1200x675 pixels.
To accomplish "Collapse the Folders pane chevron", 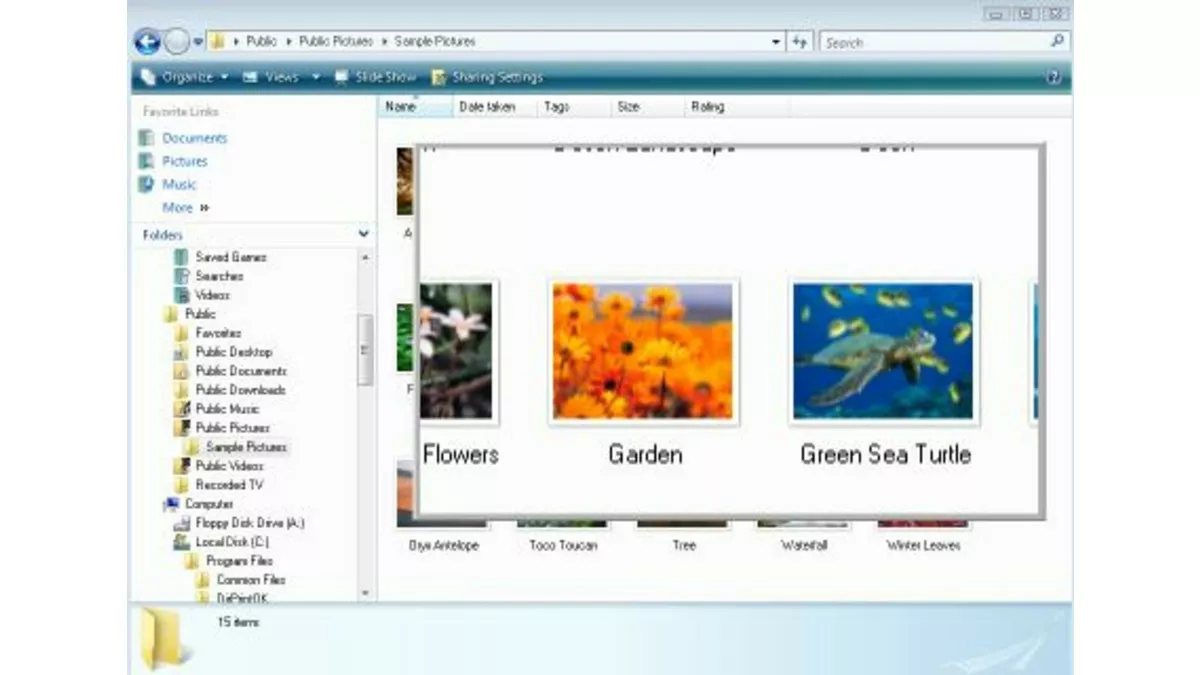I will [x=363, y=234].
